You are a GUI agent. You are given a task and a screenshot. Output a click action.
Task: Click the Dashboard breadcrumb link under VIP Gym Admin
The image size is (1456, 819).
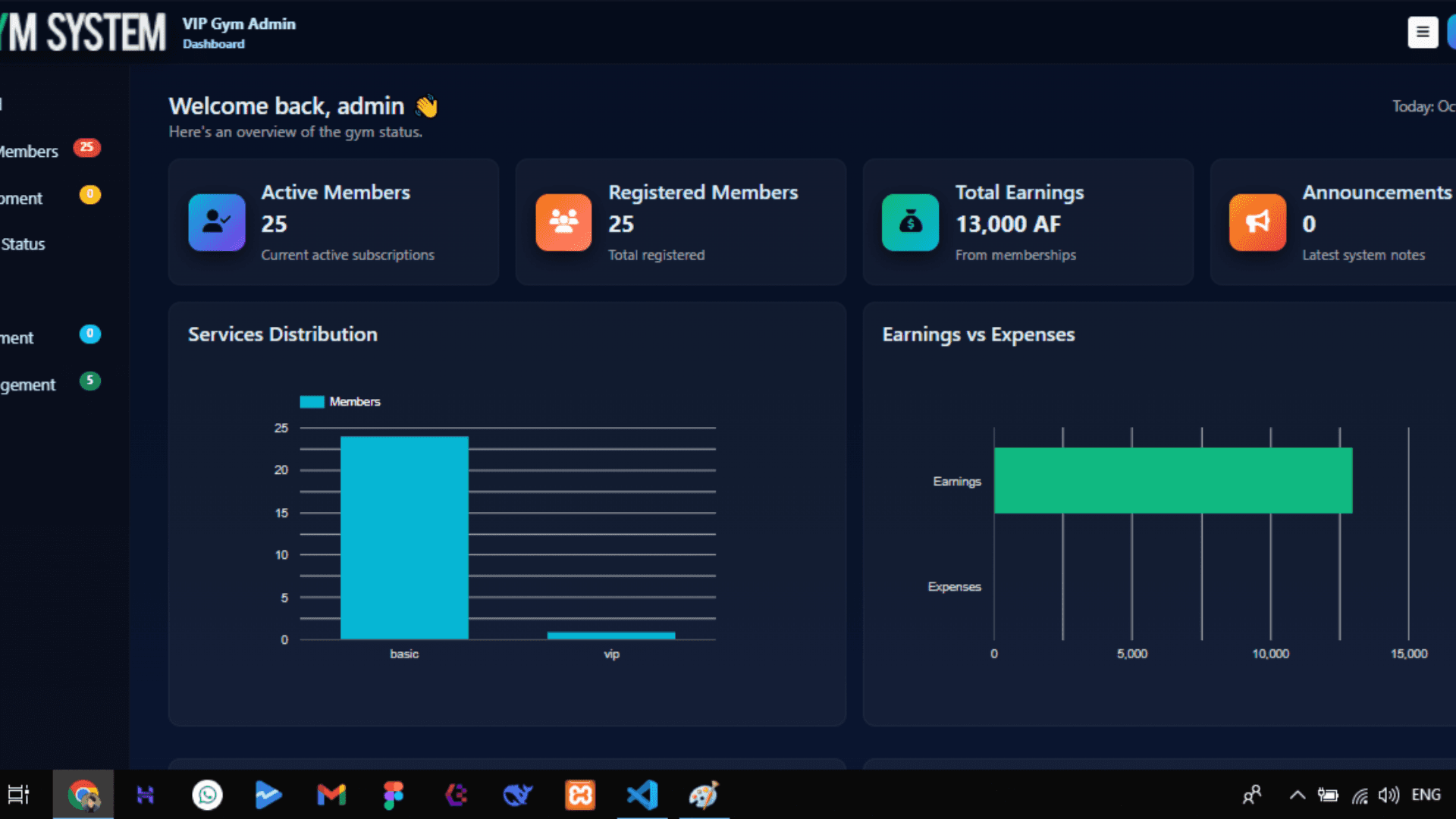(213, 44)
